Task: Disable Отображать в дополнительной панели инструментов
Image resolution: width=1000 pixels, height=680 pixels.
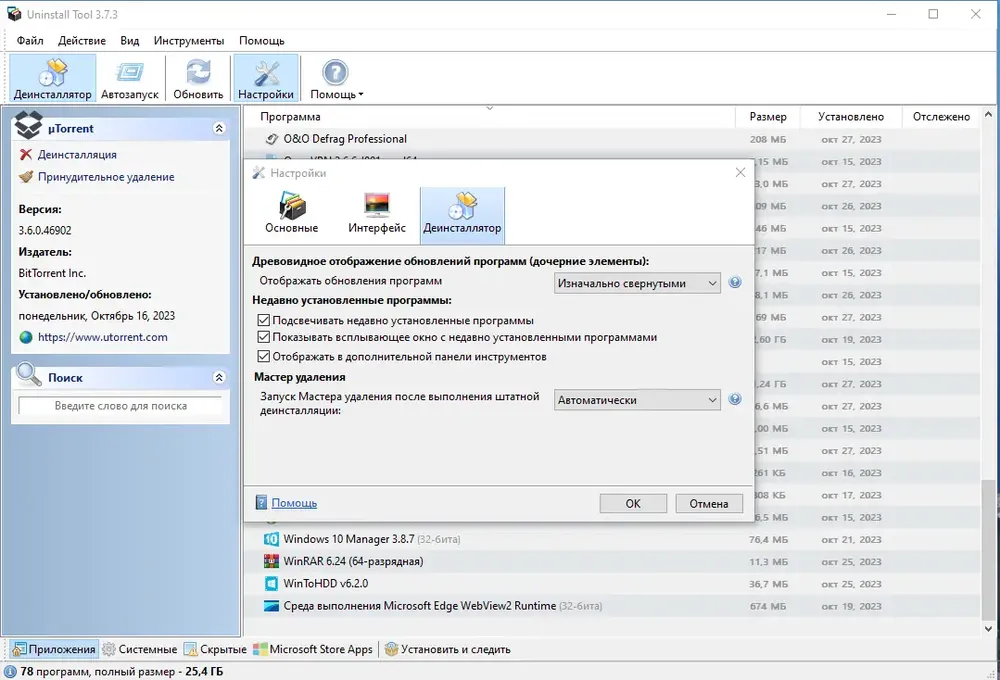Action: (263, 356)
